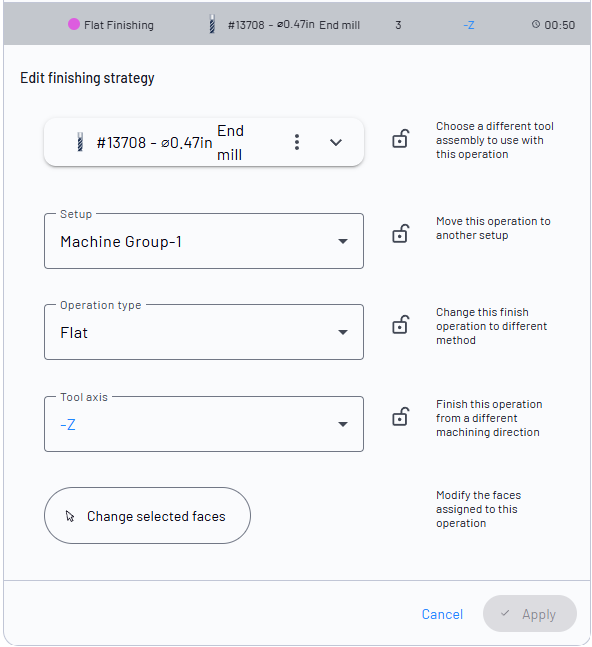This screenshot has width=592, height=647.
Task: Open the Tool axis -Z dropdown
Action: coord(204,424)
